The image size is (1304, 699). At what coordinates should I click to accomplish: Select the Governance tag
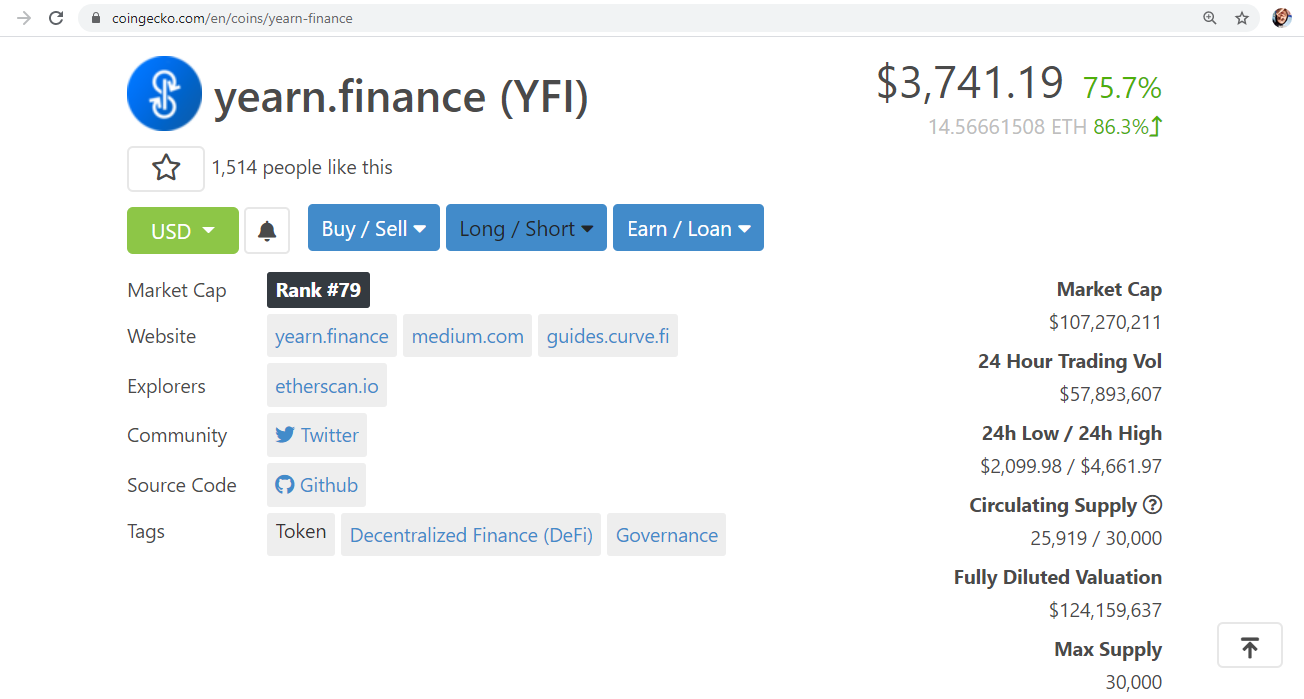click(667, 535)
